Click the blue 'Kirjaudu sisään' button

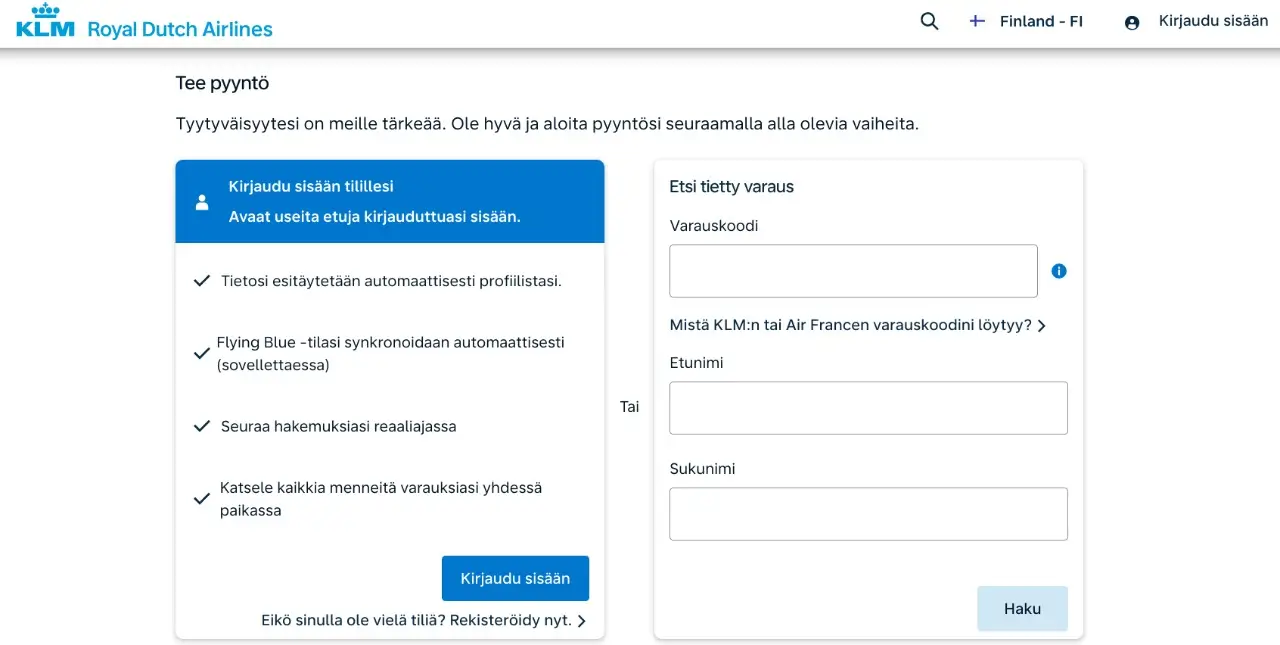pyautogui.click(x=515, y=578)
